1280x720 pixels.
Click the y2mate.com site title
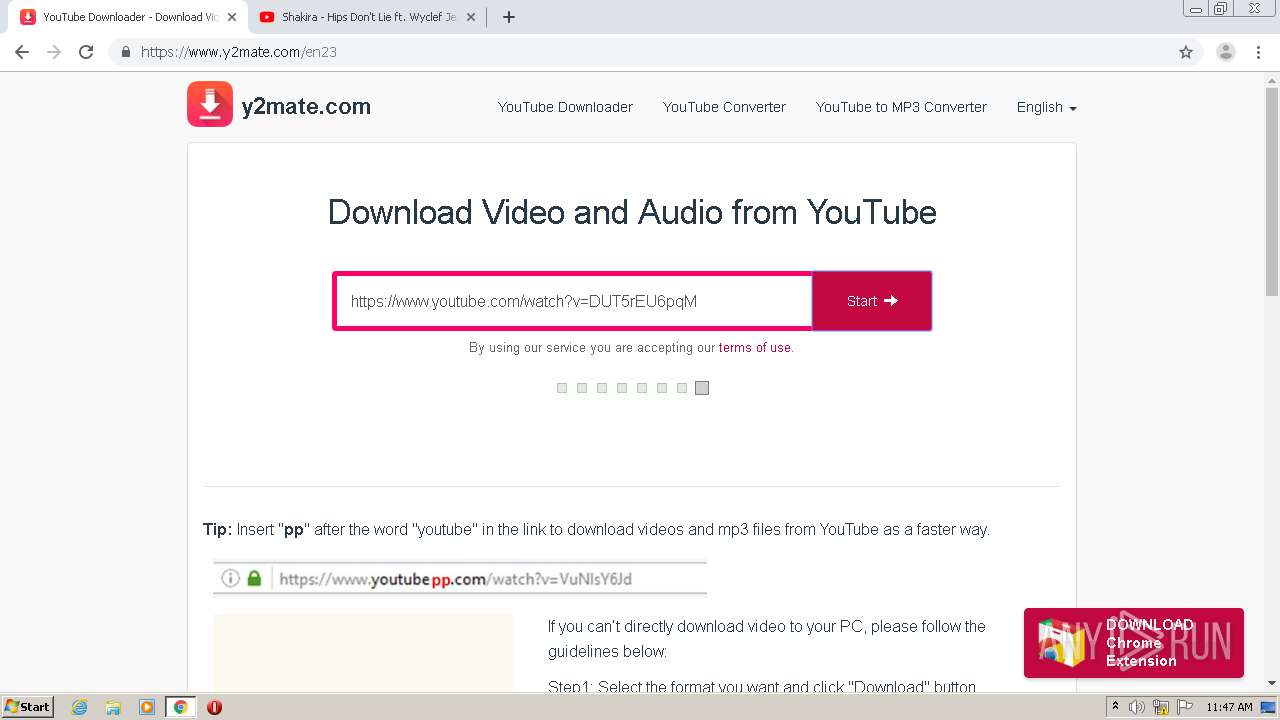pyautogui.click(x=306, y=106)
